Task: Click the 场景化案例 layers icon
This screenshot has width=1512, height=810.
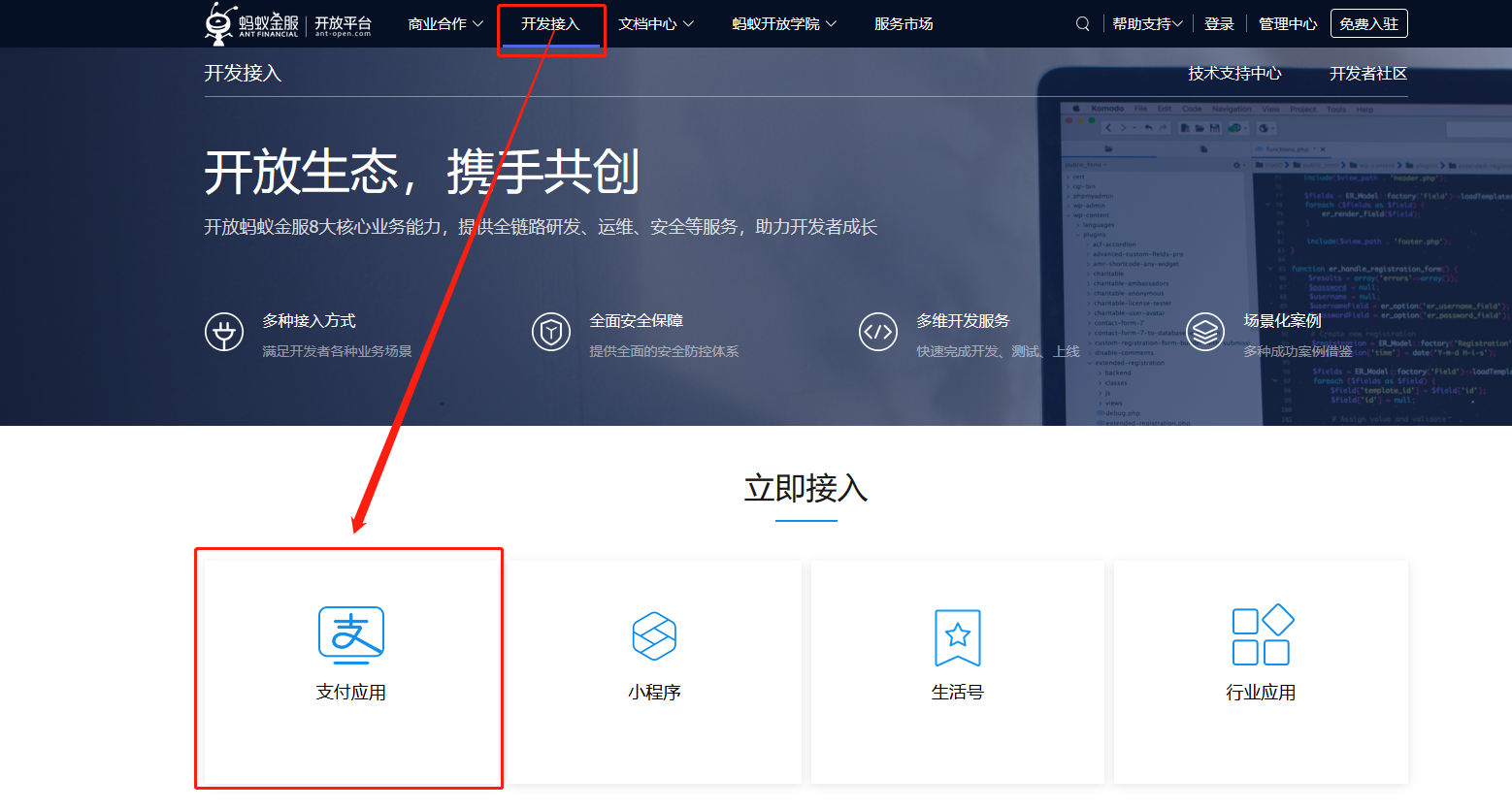Action: point(1205,333)
